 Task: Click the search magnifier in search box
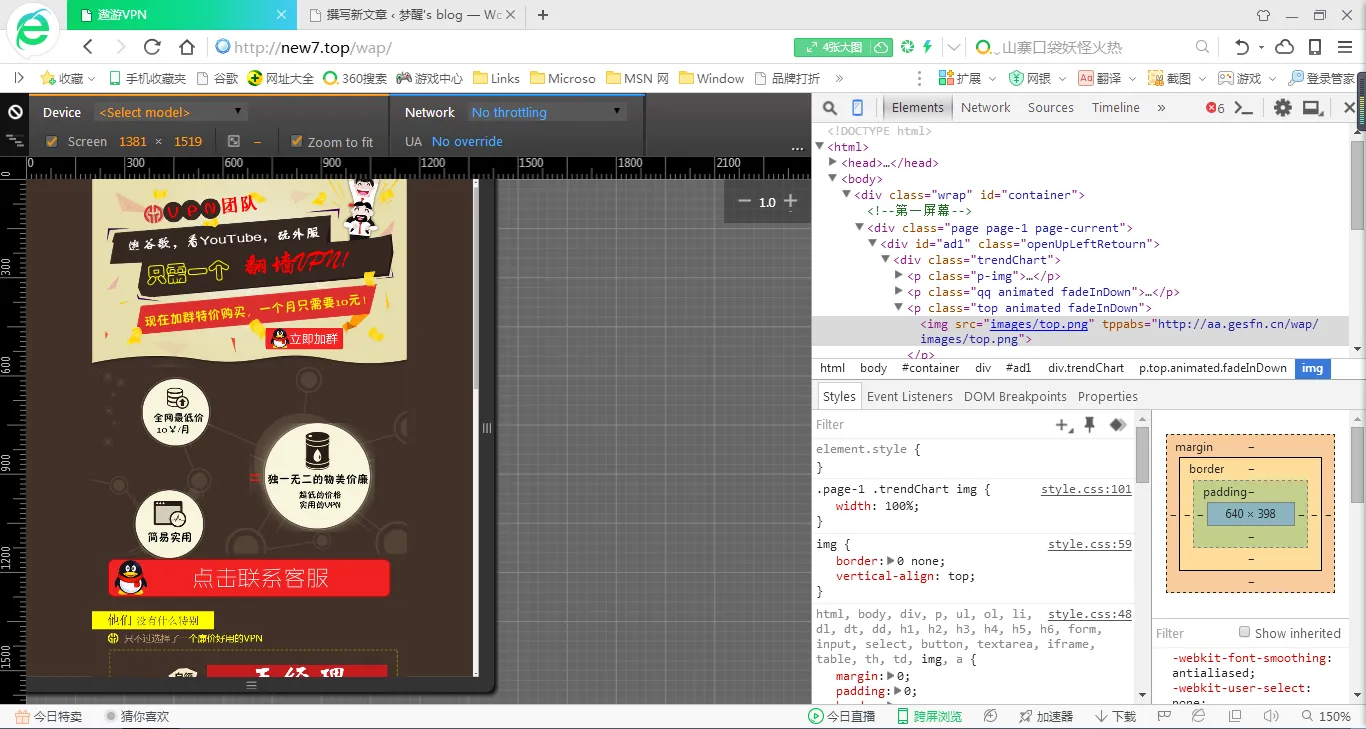[x=1203, y=47]
